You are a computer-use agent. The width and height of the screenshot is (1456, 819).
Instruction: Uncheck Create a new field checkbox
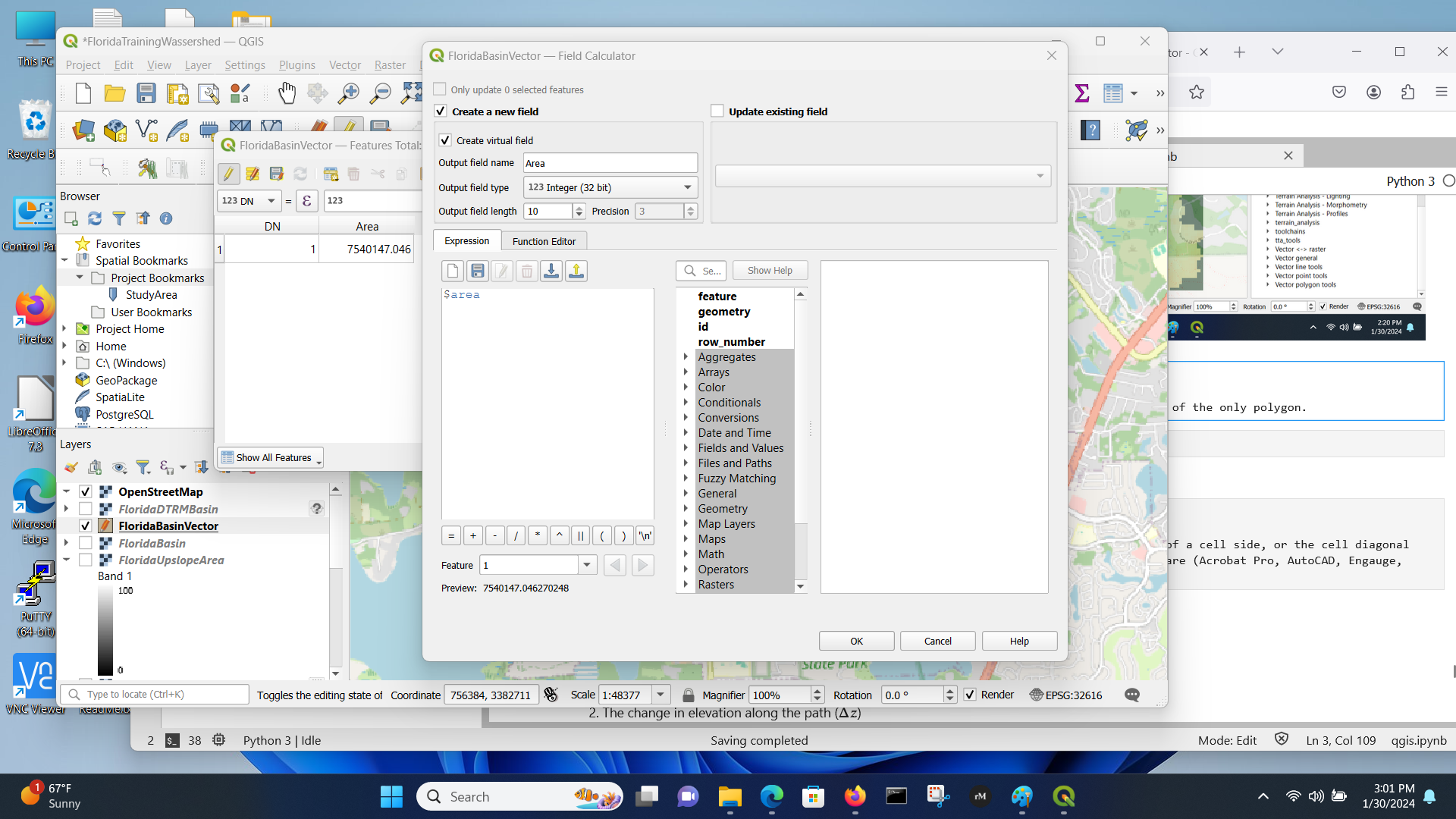coord(441,111)
